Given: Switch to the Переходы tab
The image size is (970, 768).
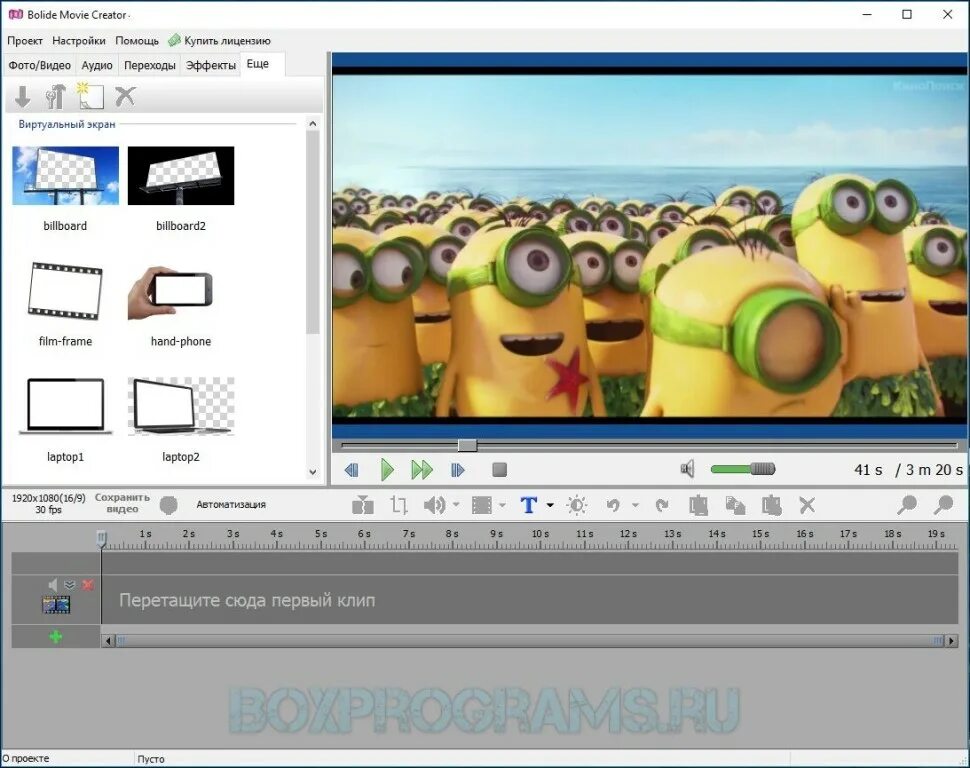Looking at the screenshot, I should coord(150,65).
